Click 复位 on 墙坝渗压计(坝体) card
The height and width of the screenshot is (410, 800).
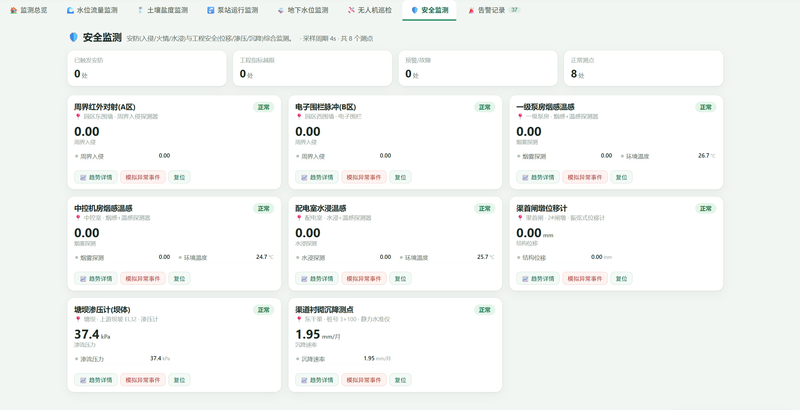click(x=179, y=380)
